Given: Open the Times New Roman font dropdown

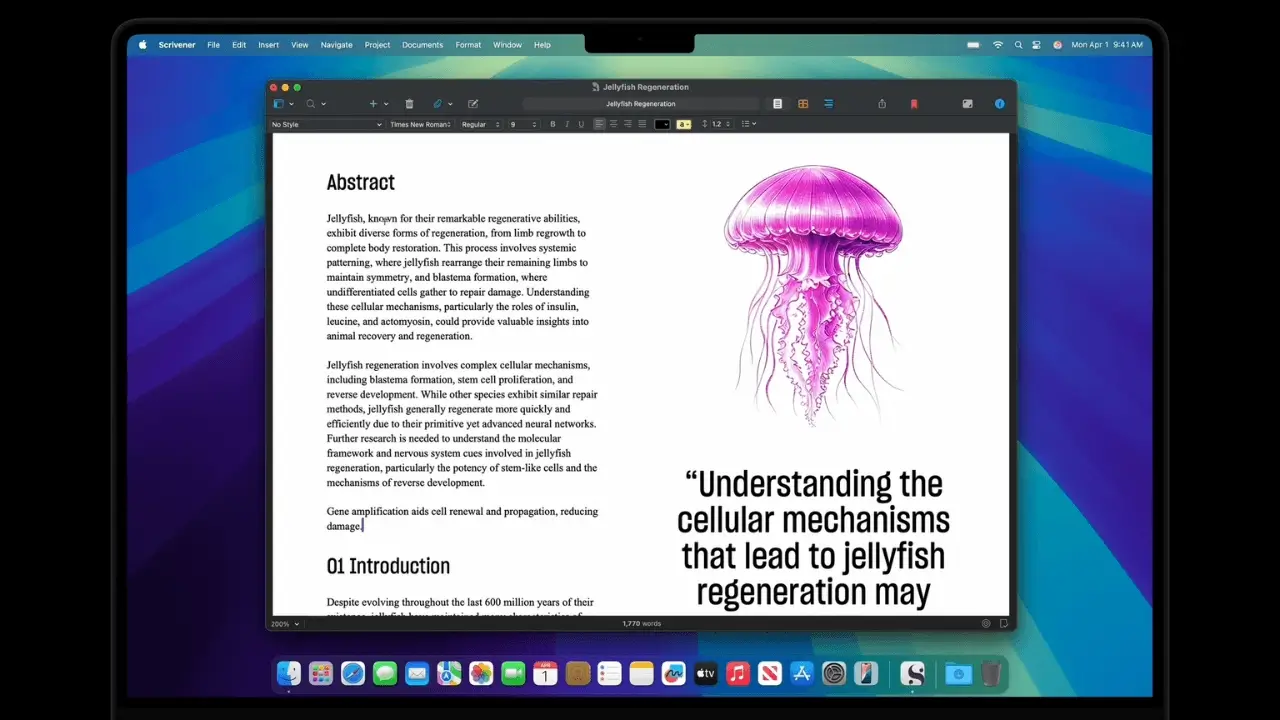Looking at the screenshot, I should click(x=420, y=124).
